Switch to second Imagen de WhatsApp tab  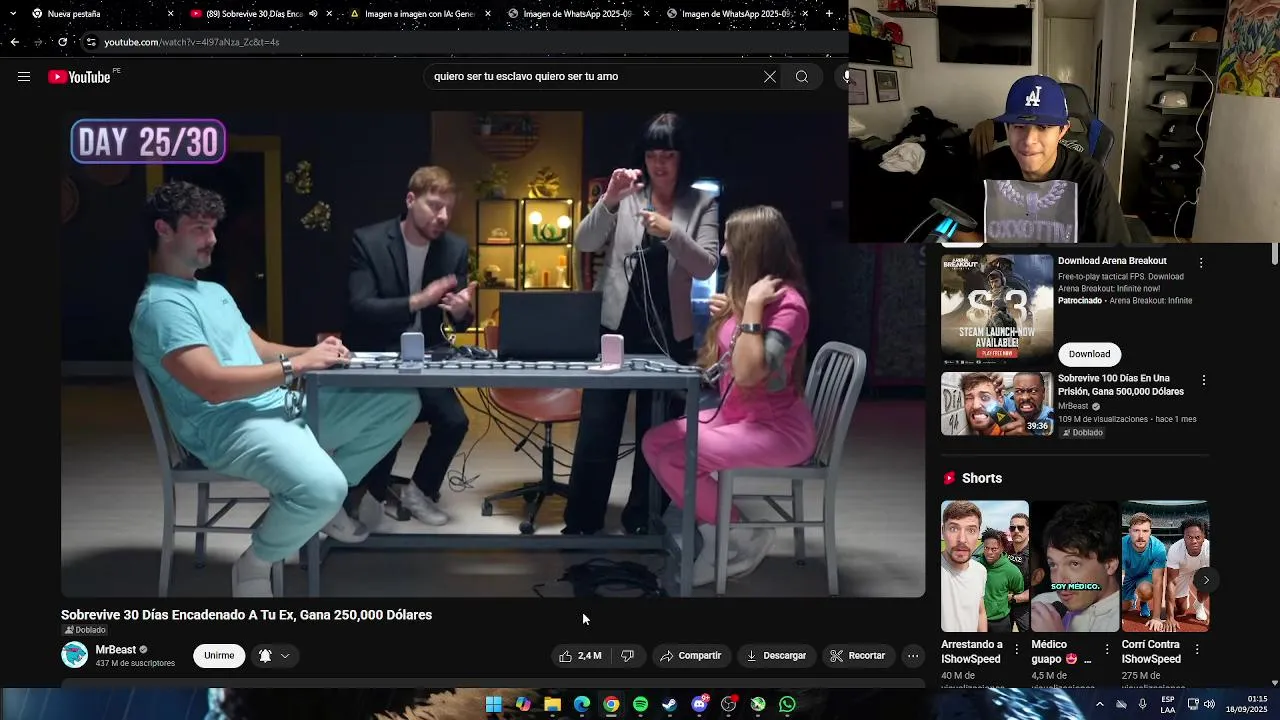point(736,14)
